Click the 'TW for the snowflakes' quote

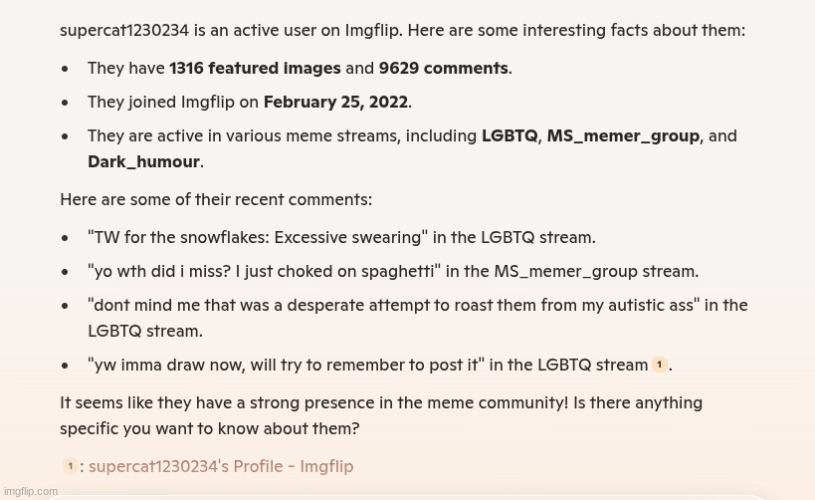coord(258,238)
